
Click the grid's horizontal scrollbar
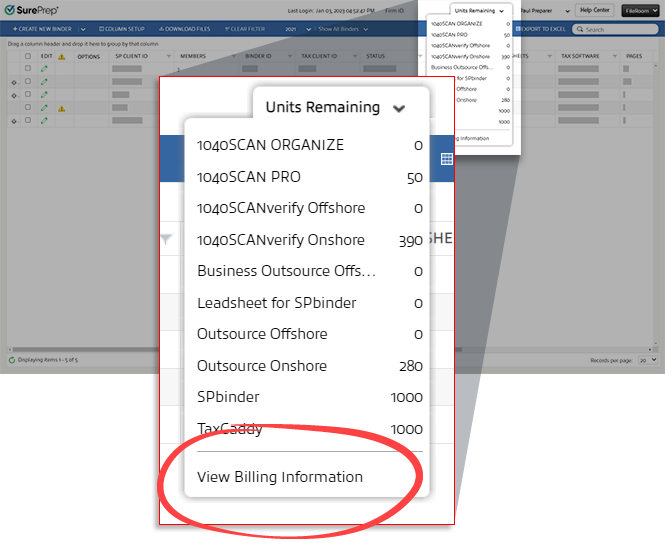[x=238, y=350]
